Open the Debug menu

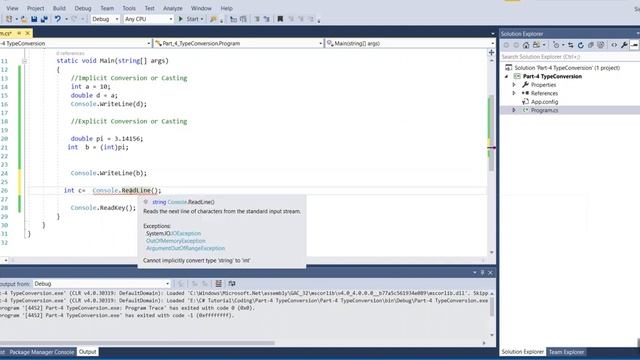coord(83,8)
